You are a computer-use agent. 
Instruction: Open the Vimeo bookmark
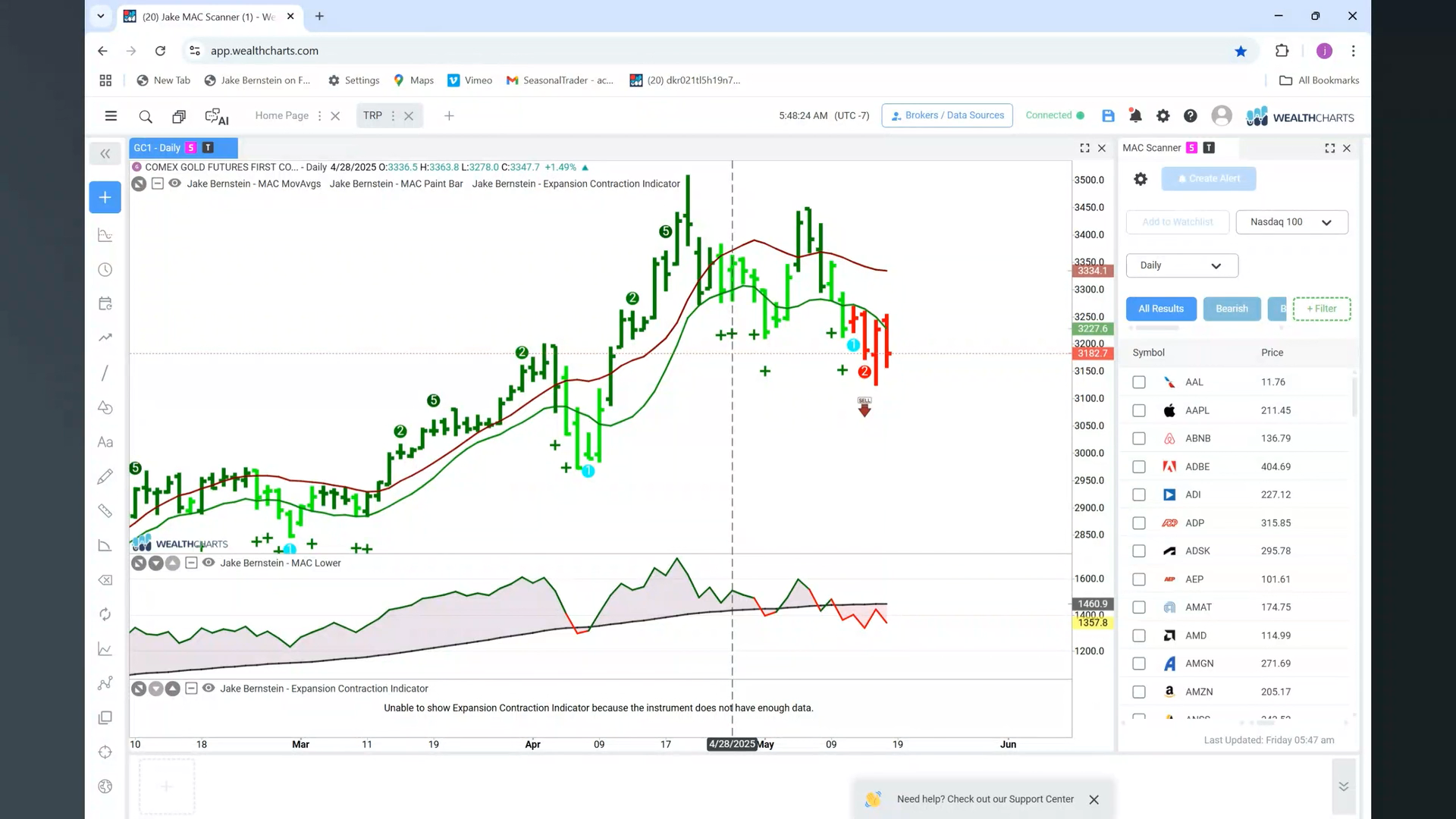click(469, 80)
